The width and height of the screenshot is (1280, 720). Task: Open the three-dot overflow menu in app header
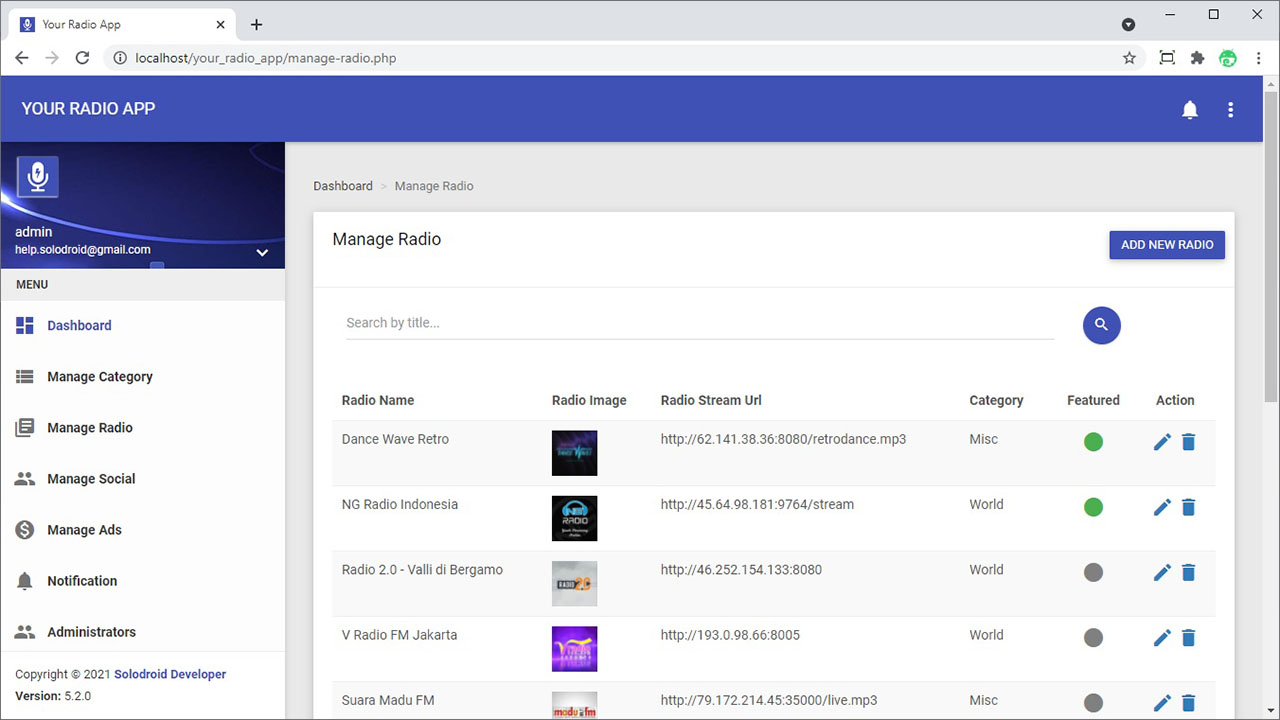[x=1230, y=110]
